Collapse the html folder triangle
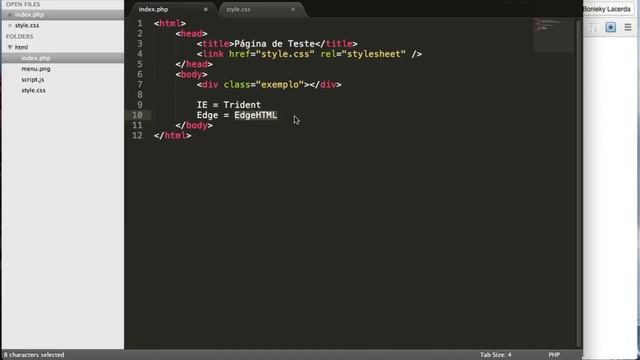640x360 pixels. click(10, 47)
